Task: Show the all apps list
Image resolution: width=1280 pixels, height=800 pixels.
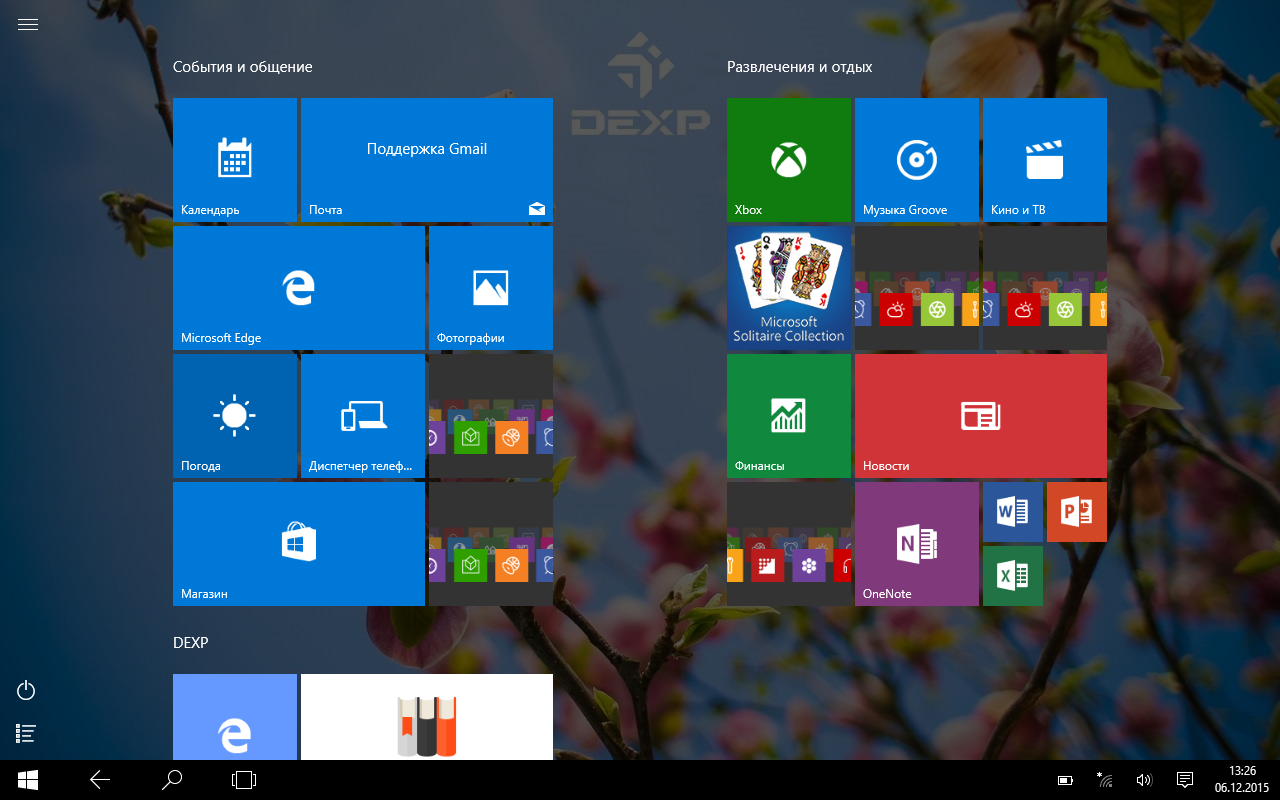Action: click(x=27, y=734)
